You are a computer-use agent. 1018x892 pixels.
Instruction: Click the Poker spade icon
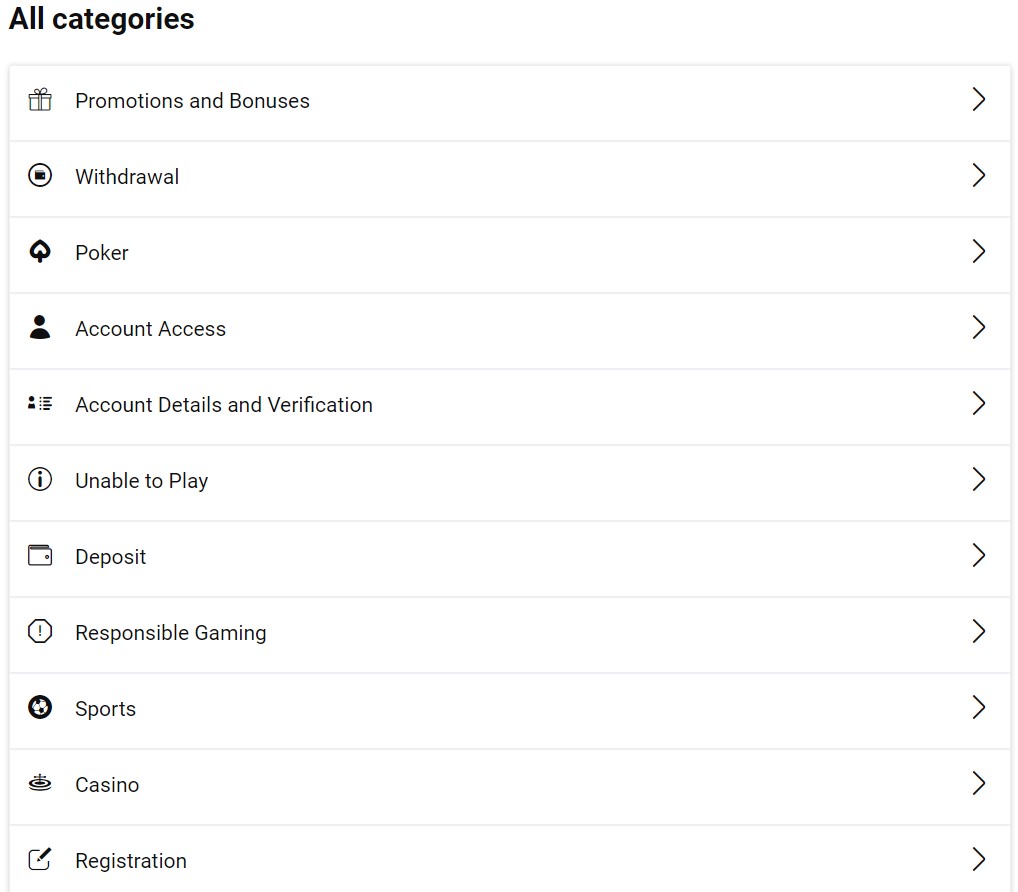click(x=40, y=252)
